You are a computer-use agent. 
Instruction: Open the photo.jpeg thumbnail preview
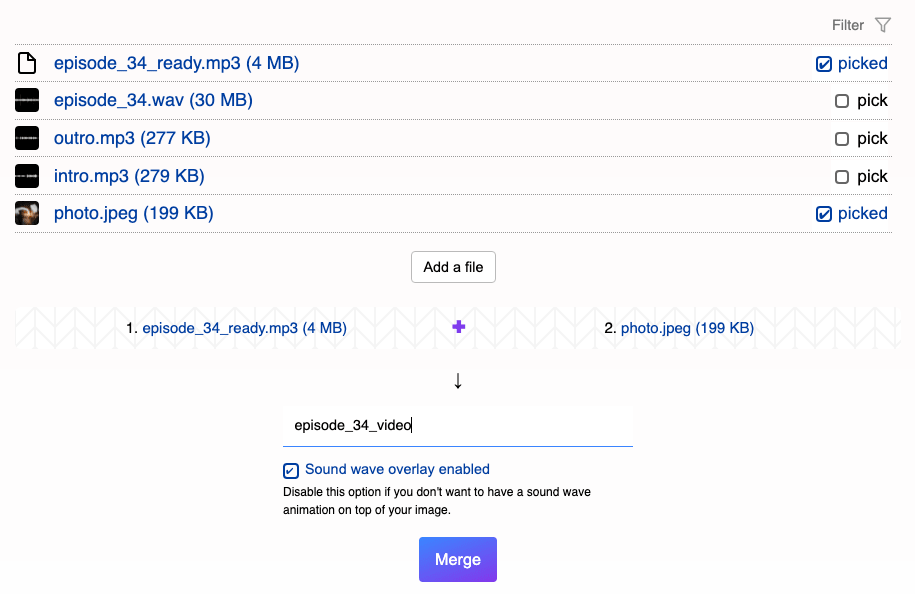click(x=27, y=213)
